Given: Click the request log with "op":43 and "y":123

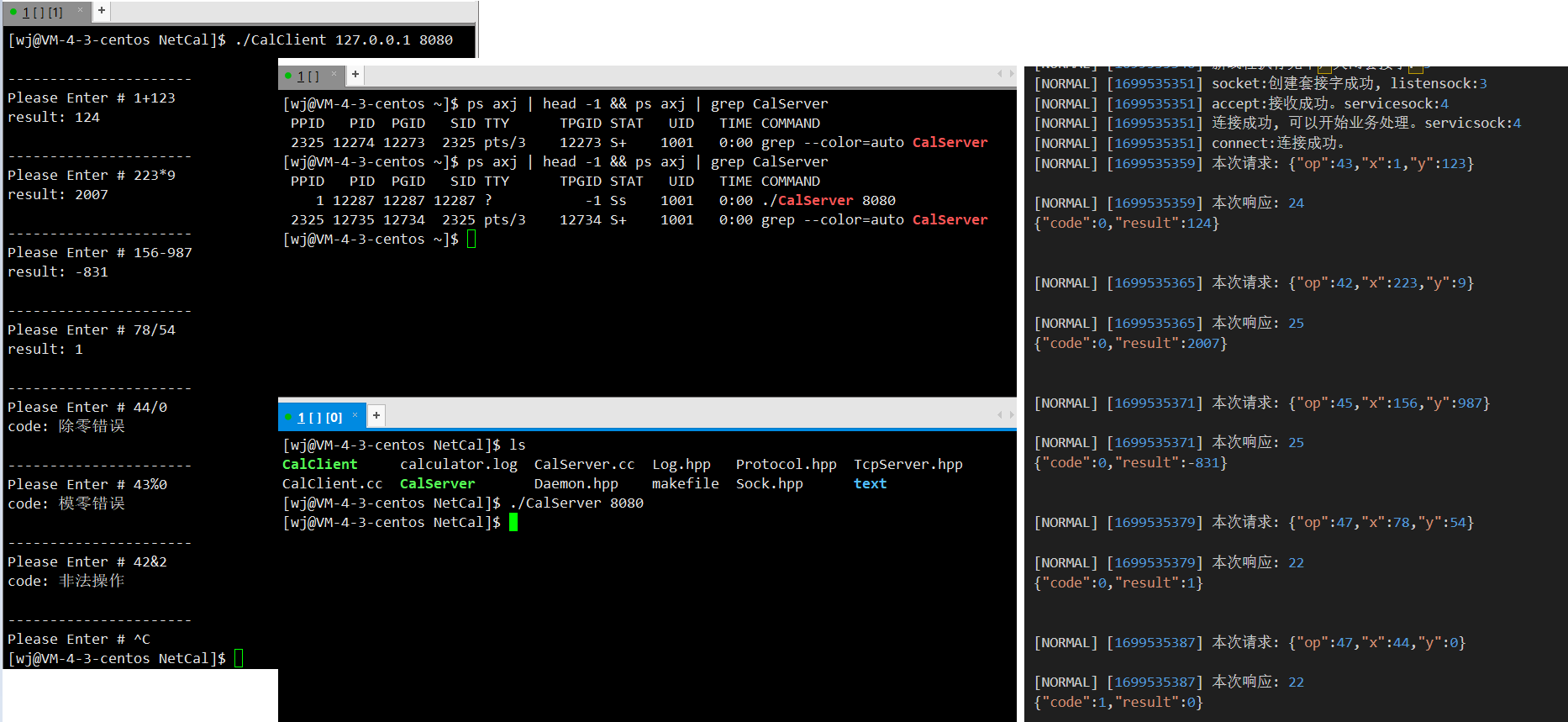Looking at the screenshot, I should (1255, 164).
